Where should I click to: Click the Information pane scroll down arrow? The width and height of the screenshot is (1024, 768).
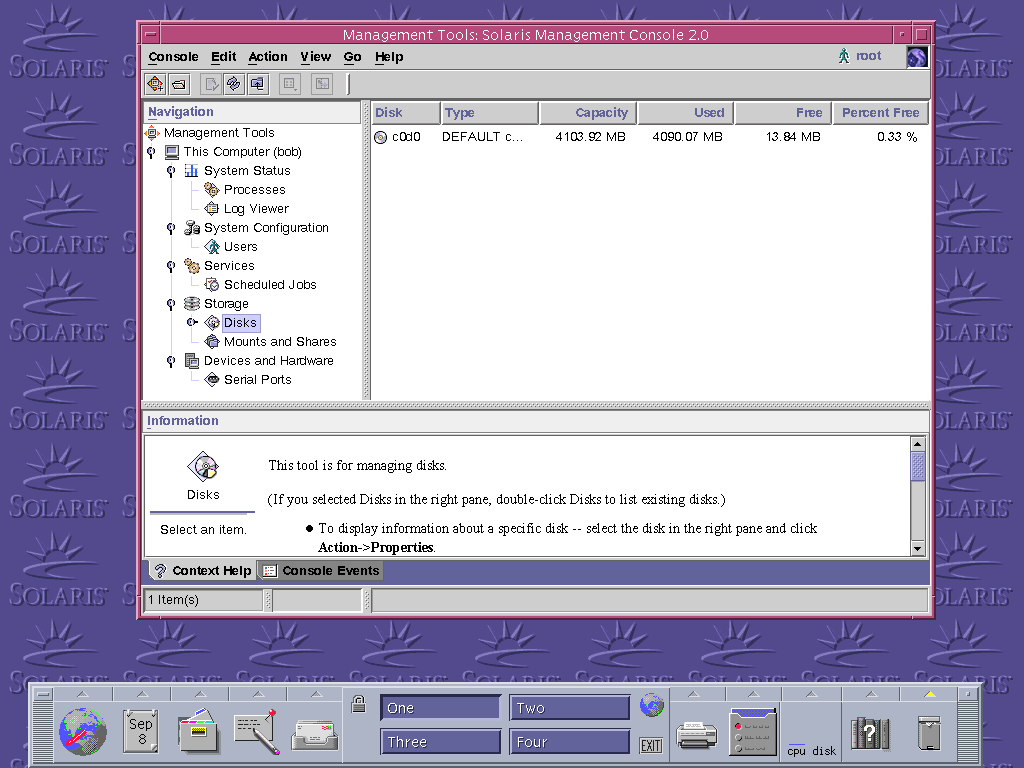tap(918, 549)
